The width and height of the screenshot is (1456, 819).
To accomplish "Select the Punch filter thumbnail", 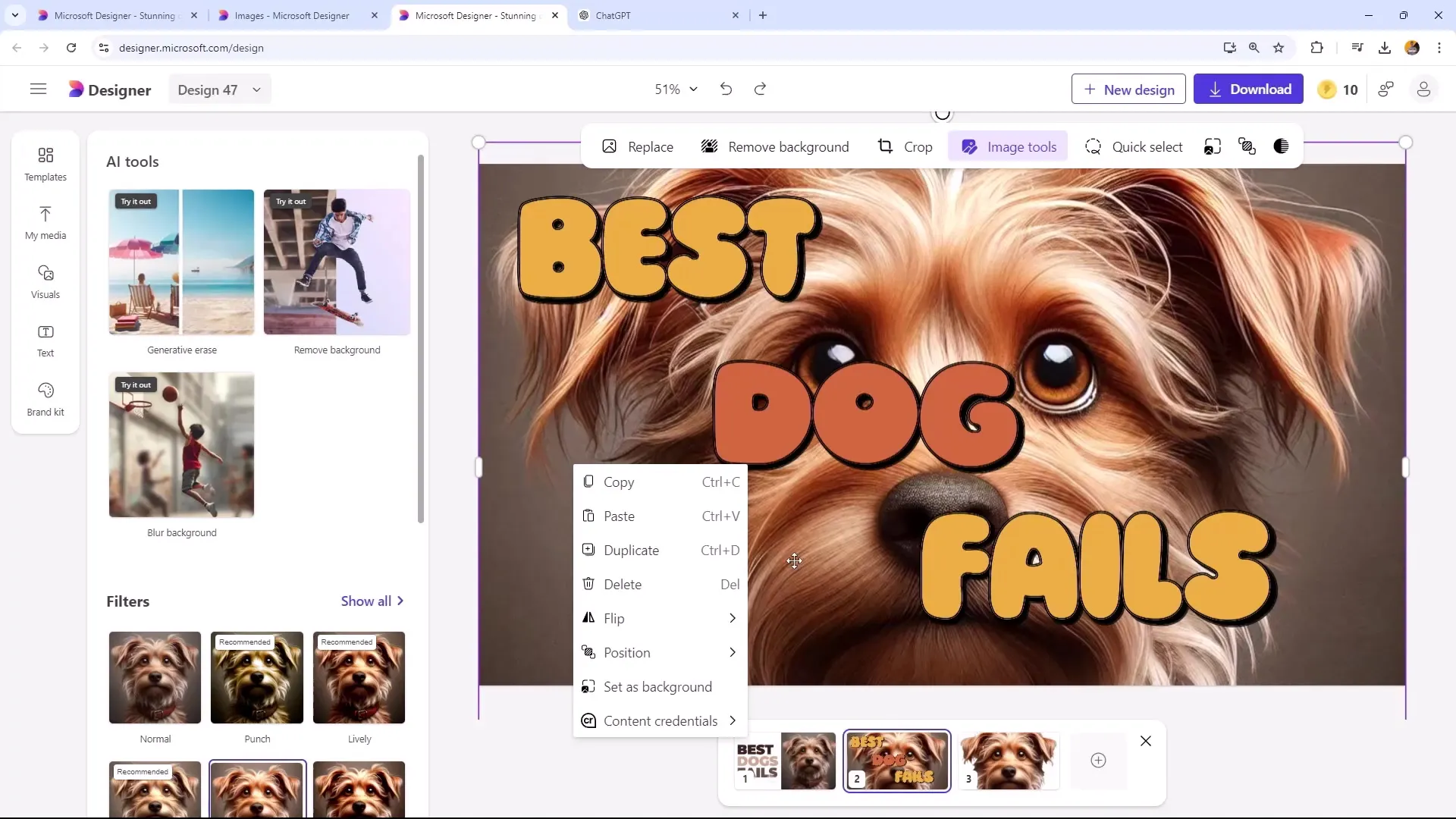I will pos(257,679).
